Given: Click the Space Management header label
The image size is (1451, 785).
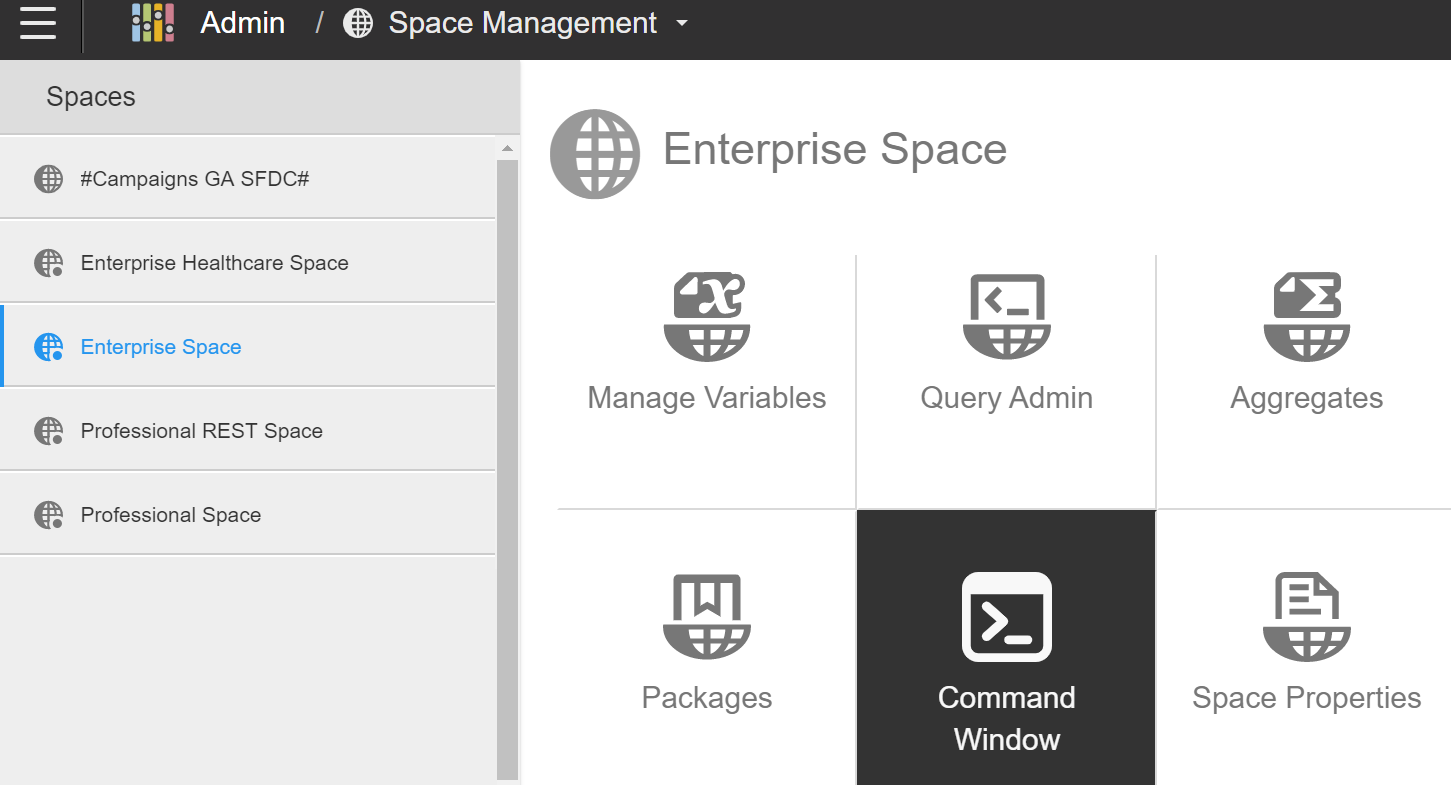Looking at the screenshot, I should point(522,23).
